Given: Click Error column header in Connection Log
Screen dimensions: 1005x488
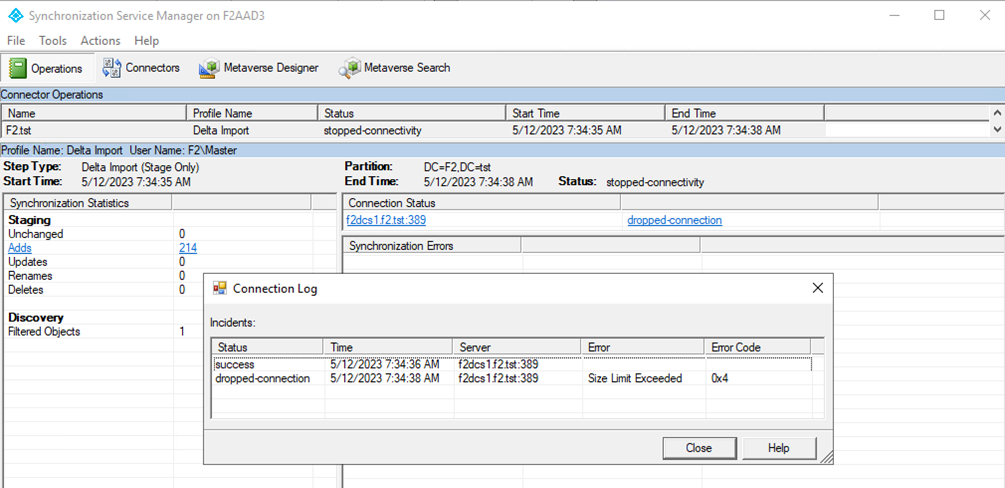Looking at the screenshot, I should tap(643, 347).
